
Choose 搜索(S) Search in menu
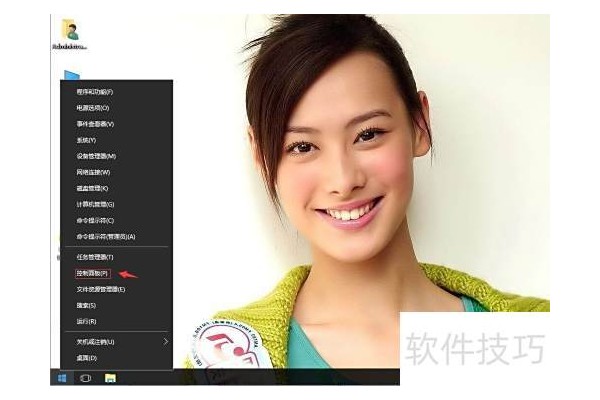point(116,305)
